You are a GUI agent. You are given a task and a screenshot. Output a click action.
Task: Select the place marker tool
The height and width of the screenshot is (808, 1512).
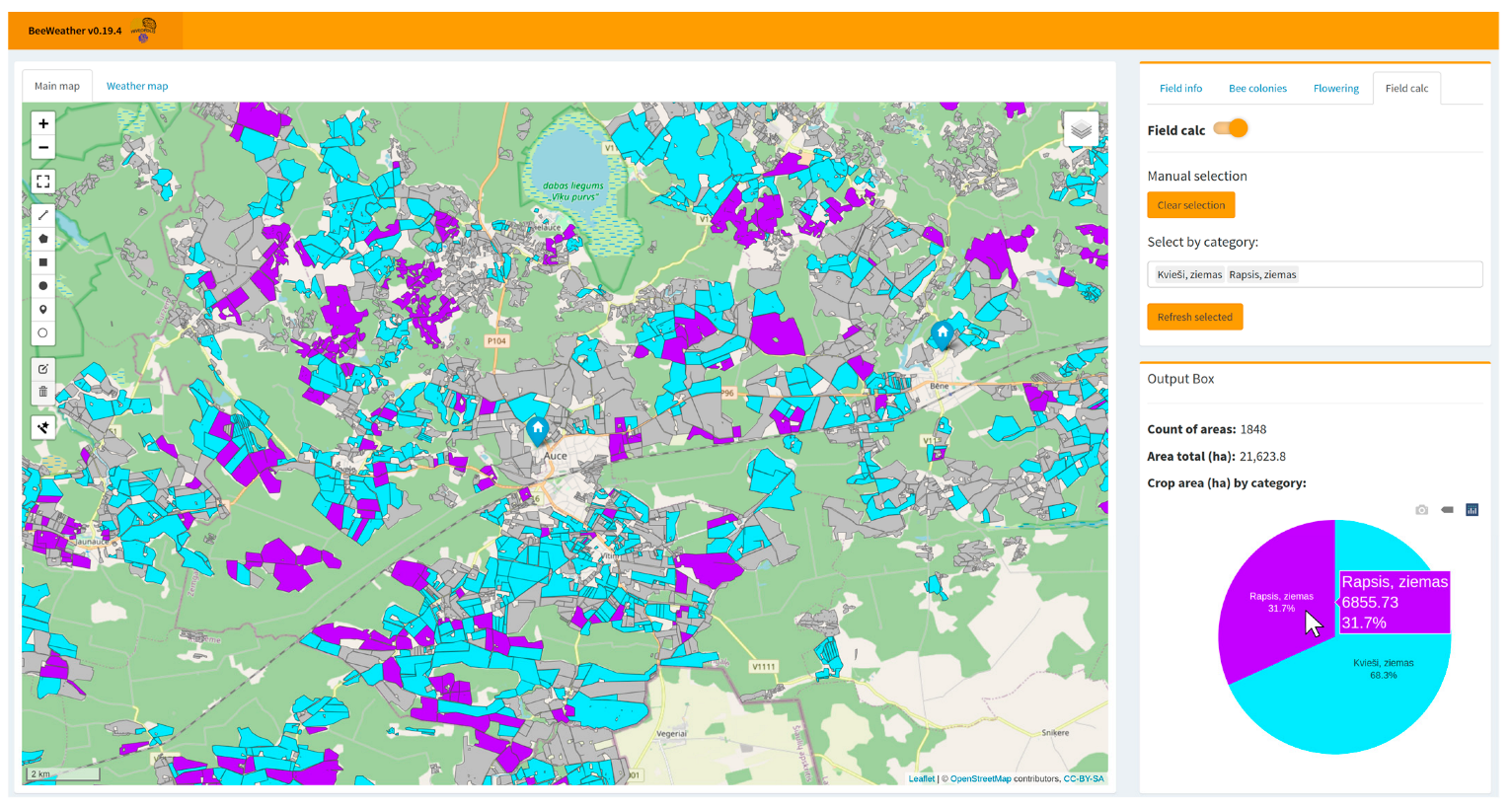43,310
